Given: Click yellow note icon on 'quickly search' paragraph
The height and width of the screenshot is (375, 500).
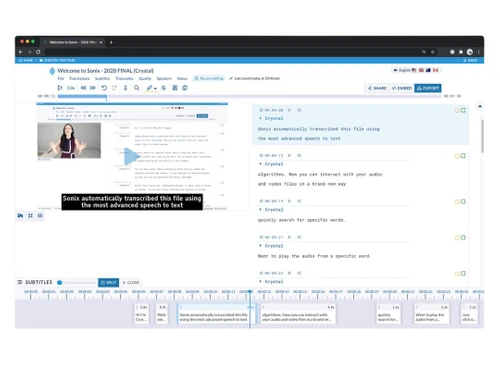Looking at the screenshot, I should point(457,202).
